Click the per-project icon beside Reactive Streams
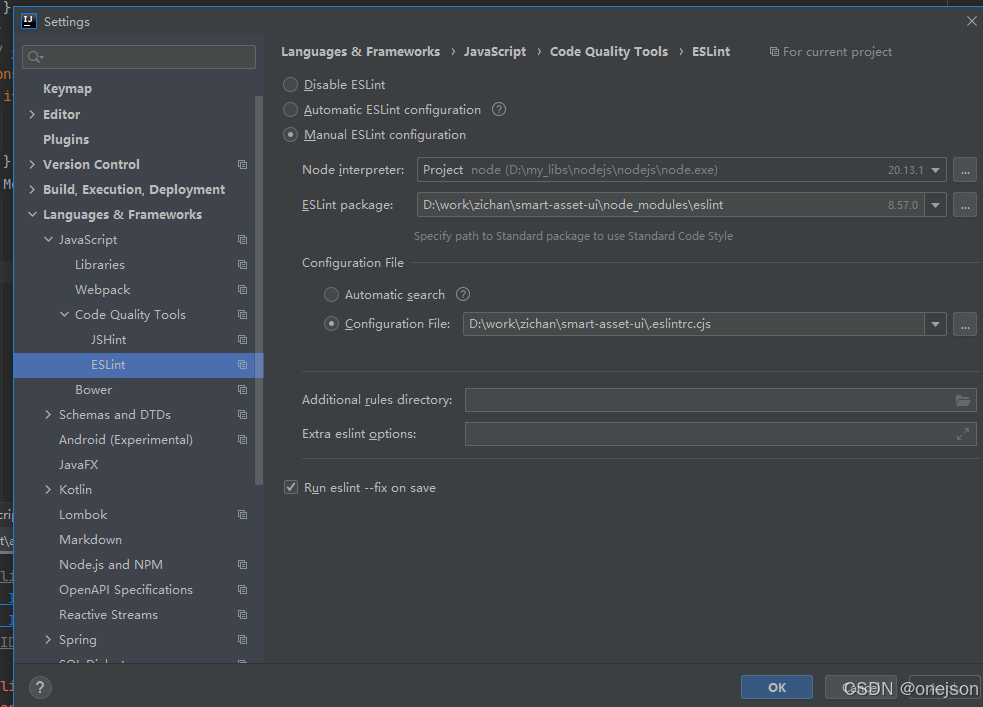Image resolution: width=983 pixels, height=707 pixels. (243, 615)
